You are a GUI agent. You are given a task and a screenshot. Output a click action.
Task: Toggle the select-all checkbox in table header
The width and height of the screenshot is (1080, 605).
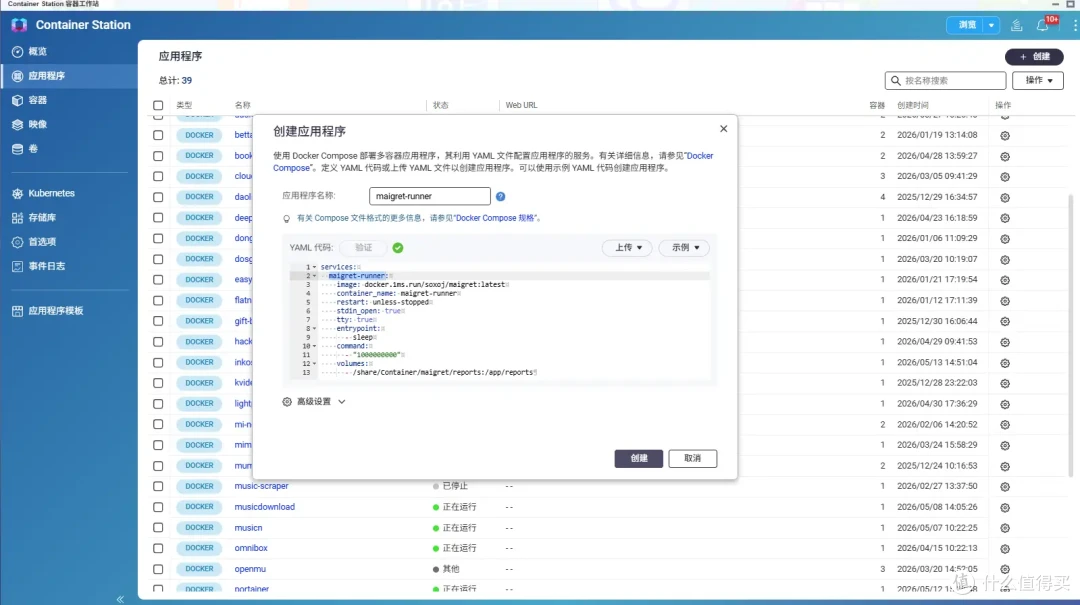point(158,105)
